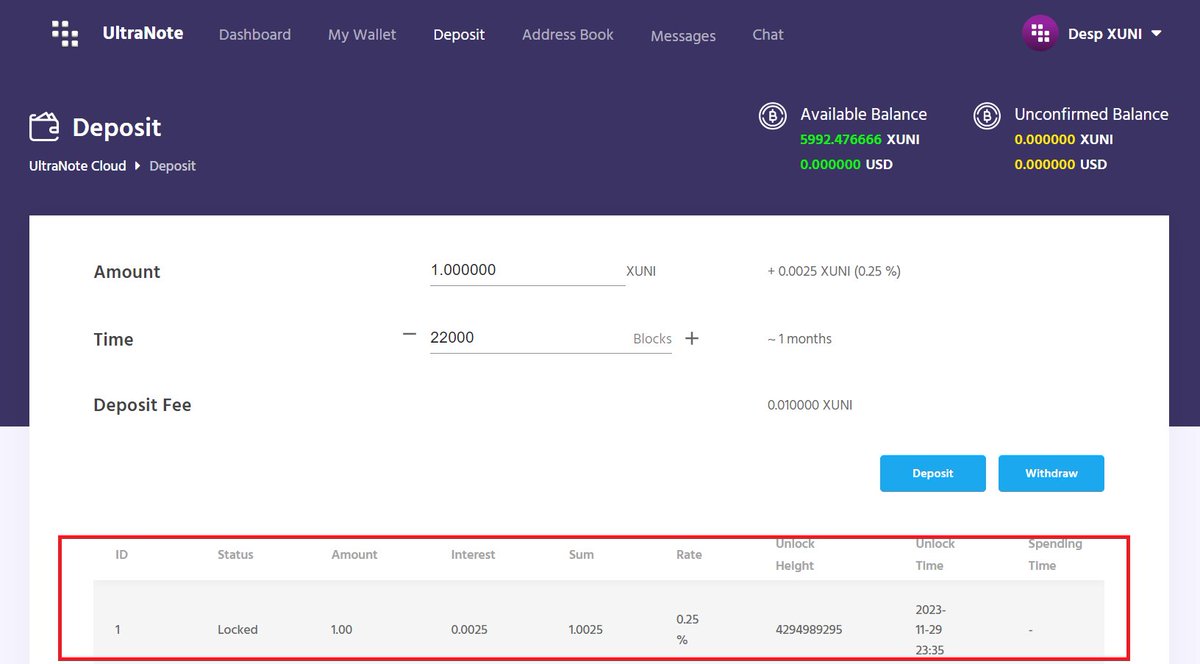Open the Address Book
Screen dimensions: 1200x664
(x=567, y=34)
